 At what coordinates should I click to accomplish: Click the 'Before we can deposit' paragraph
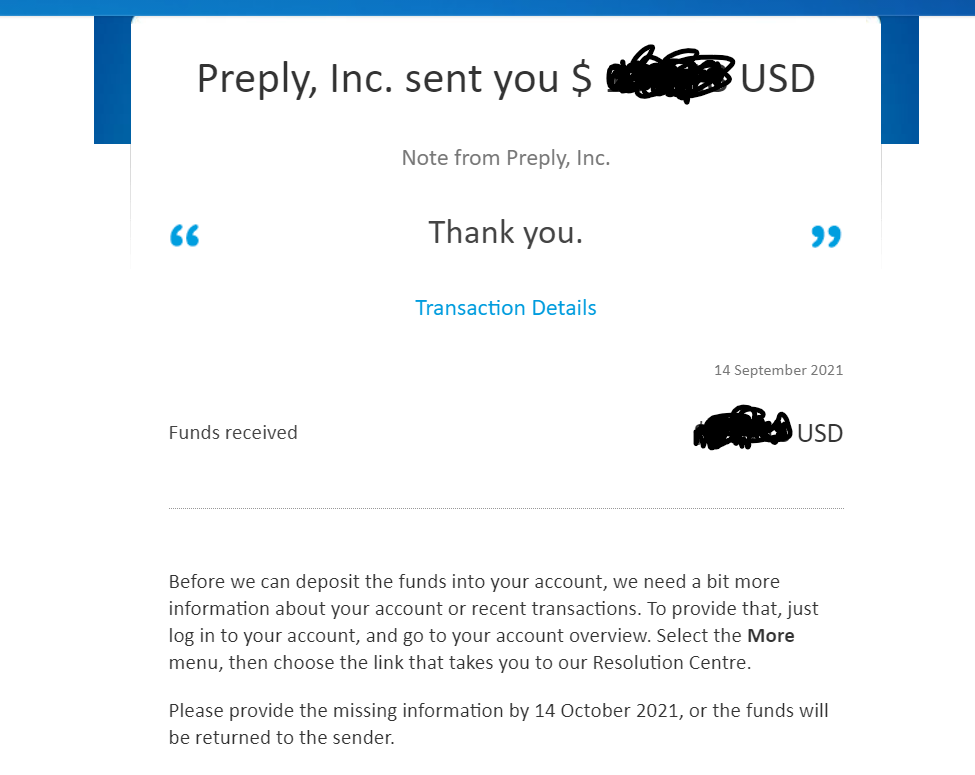click(x=494, y=622)
